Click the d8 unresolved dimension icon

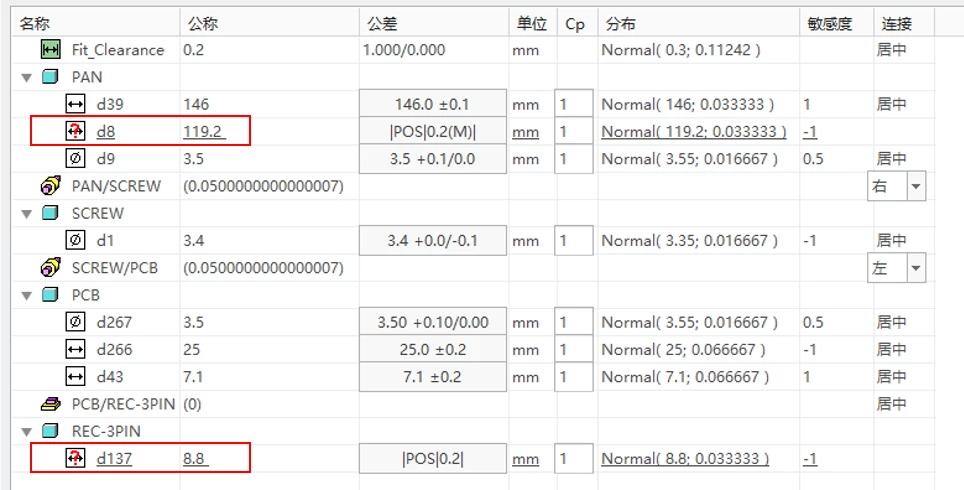74,132
